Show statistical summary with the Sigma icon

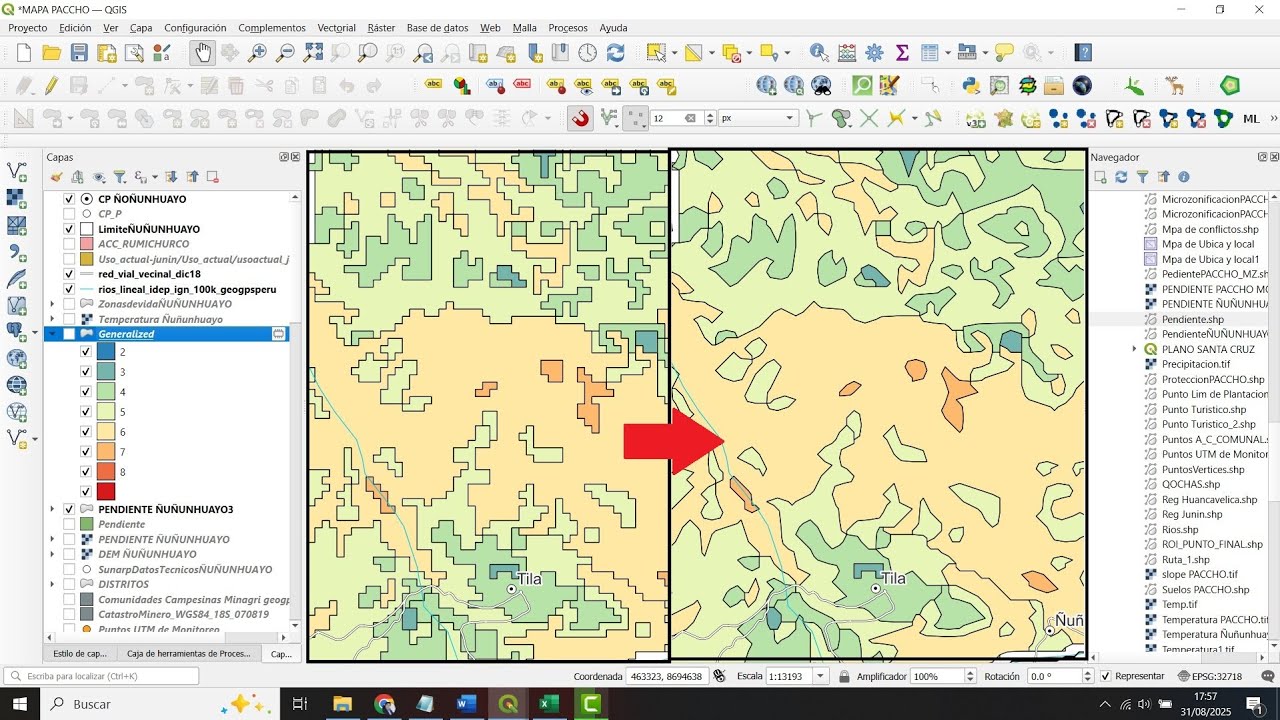click(902, 53)
